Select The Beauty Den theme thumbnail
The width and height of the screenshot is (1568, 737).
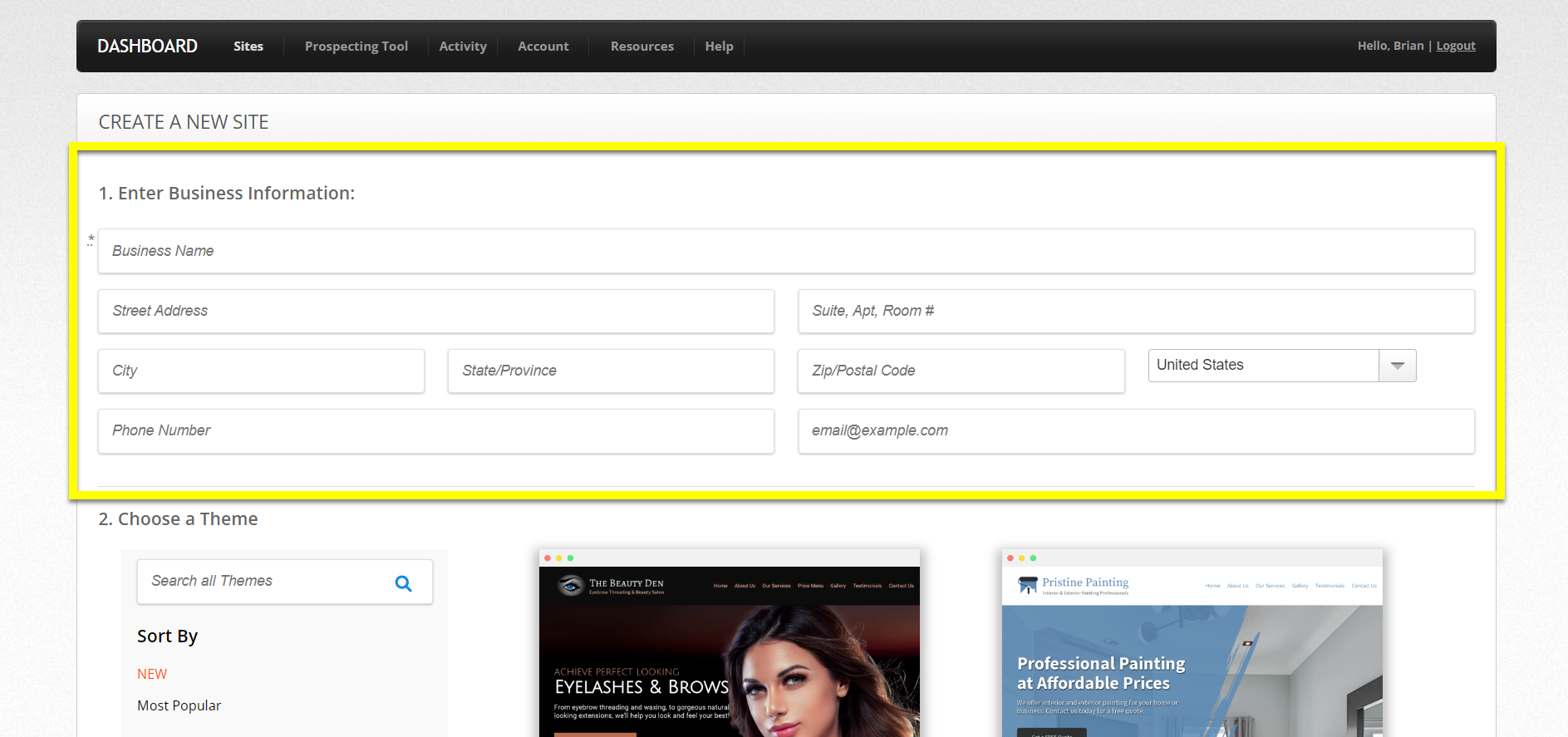click(x=730, y=643)
